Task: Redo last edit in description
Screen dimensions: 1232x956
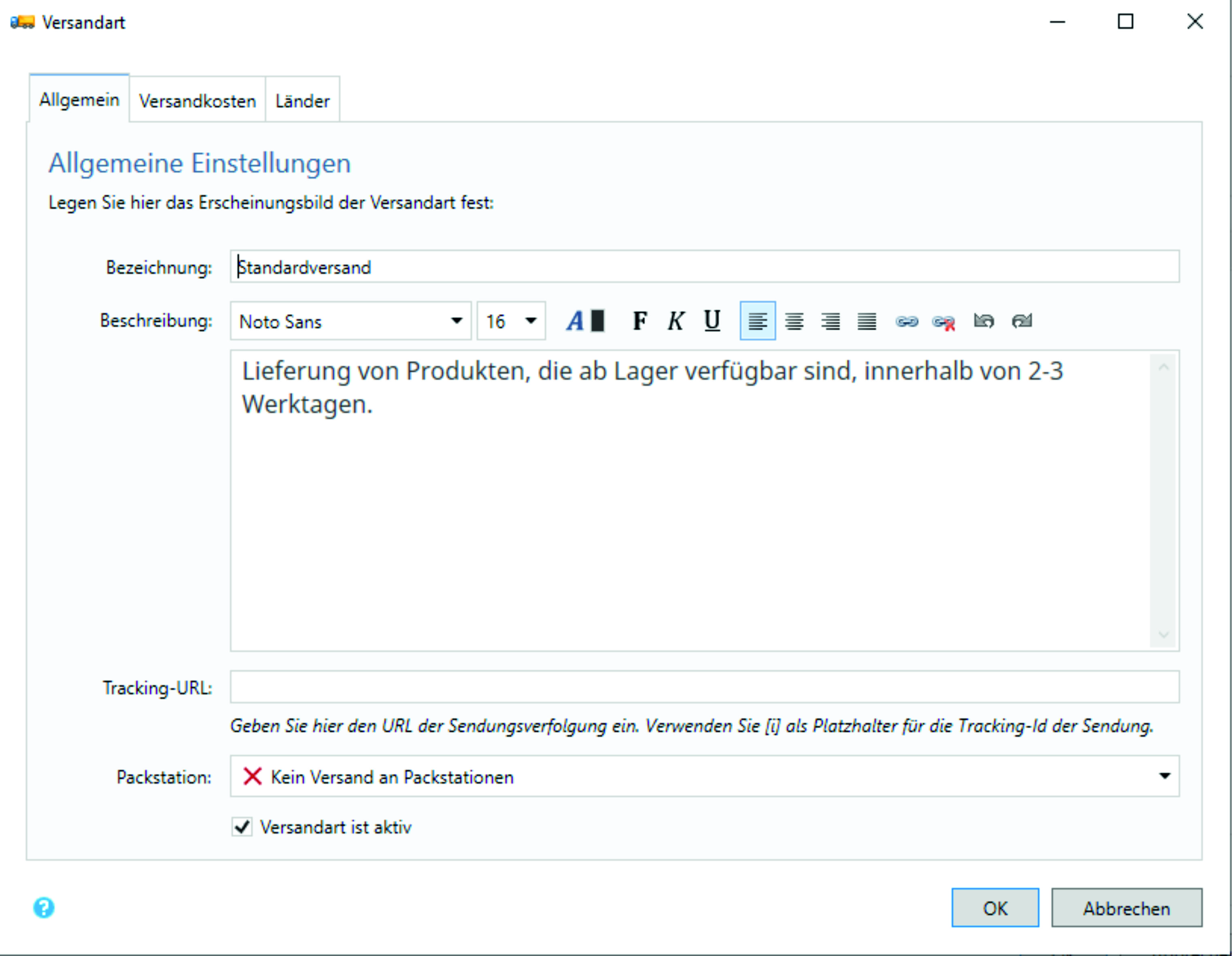Action: 1022,321
